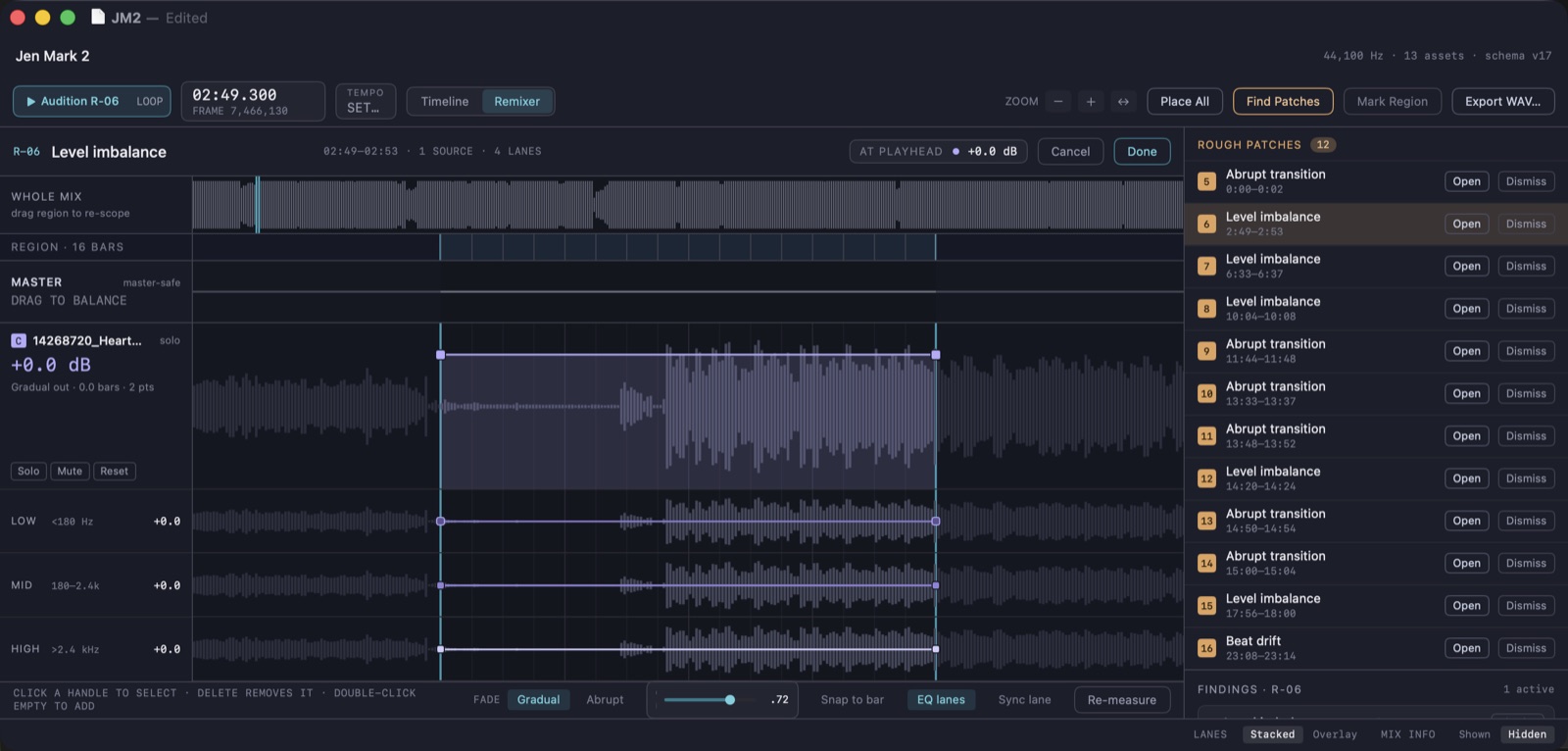Click patch number 5 badge icon
This screenshot has height=751, width=1568.
1206,181
